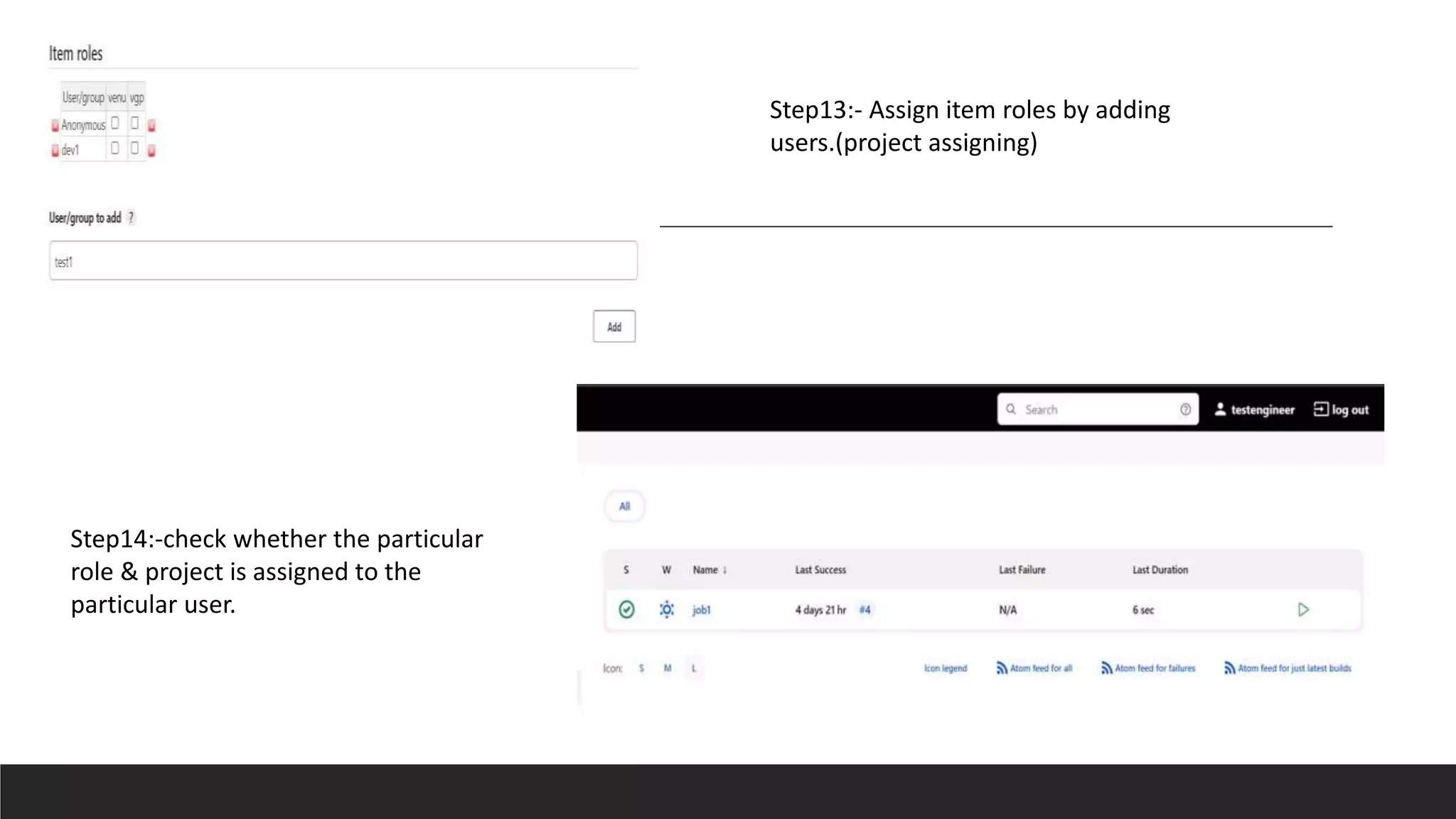Click into the Jenkins Search box
The height and width of the screenshot is (819, 1456).
pyautogui.click(x=1098, y=409)
